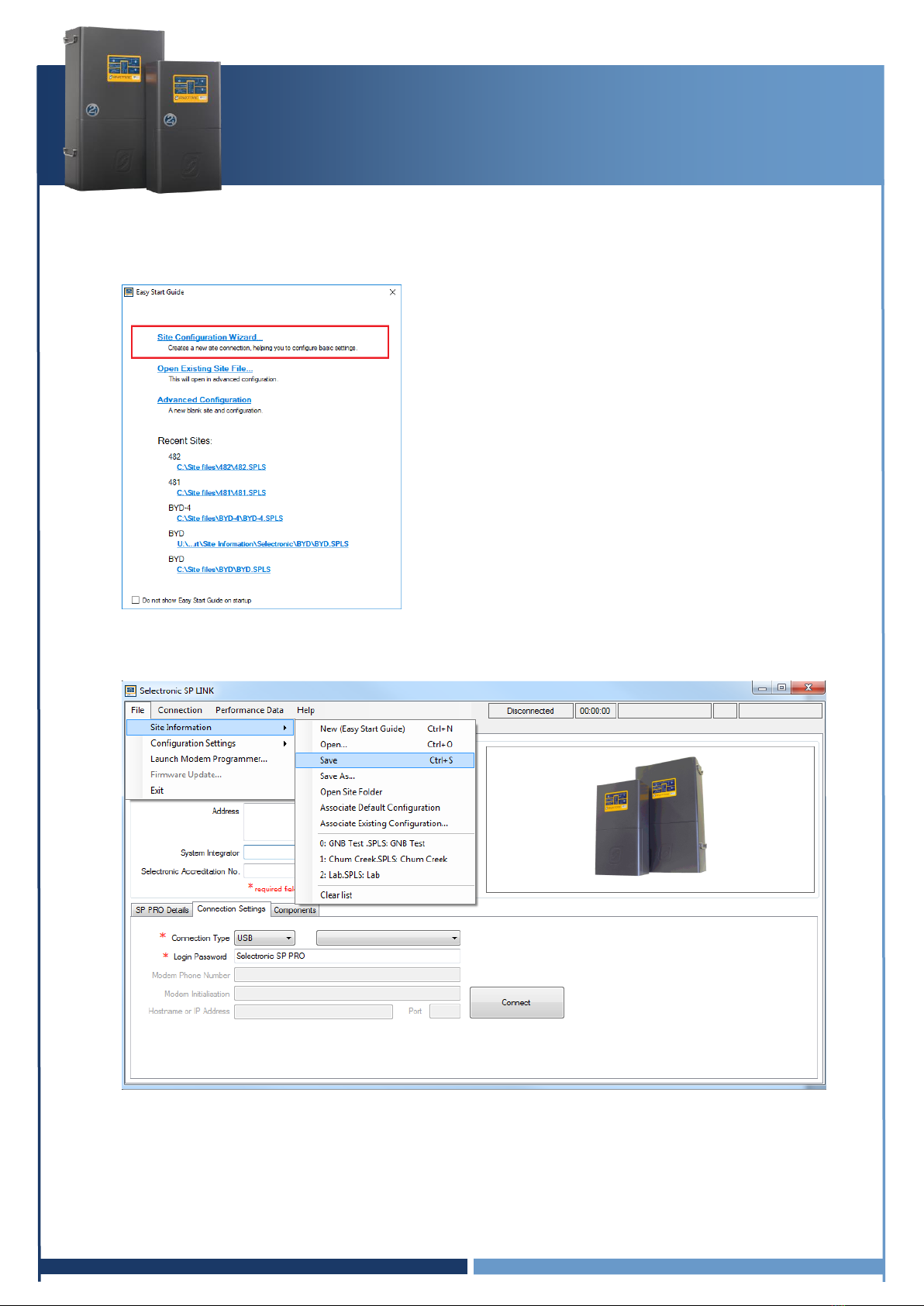Click the System Integrator field
924x1306 pixels.
[269, 853]
